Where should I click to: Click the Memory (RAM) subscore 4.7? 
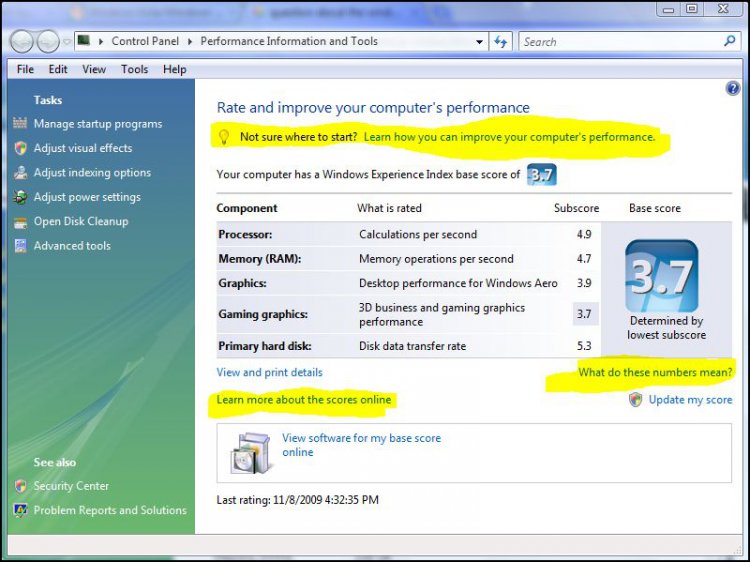(x=584, y=259)
